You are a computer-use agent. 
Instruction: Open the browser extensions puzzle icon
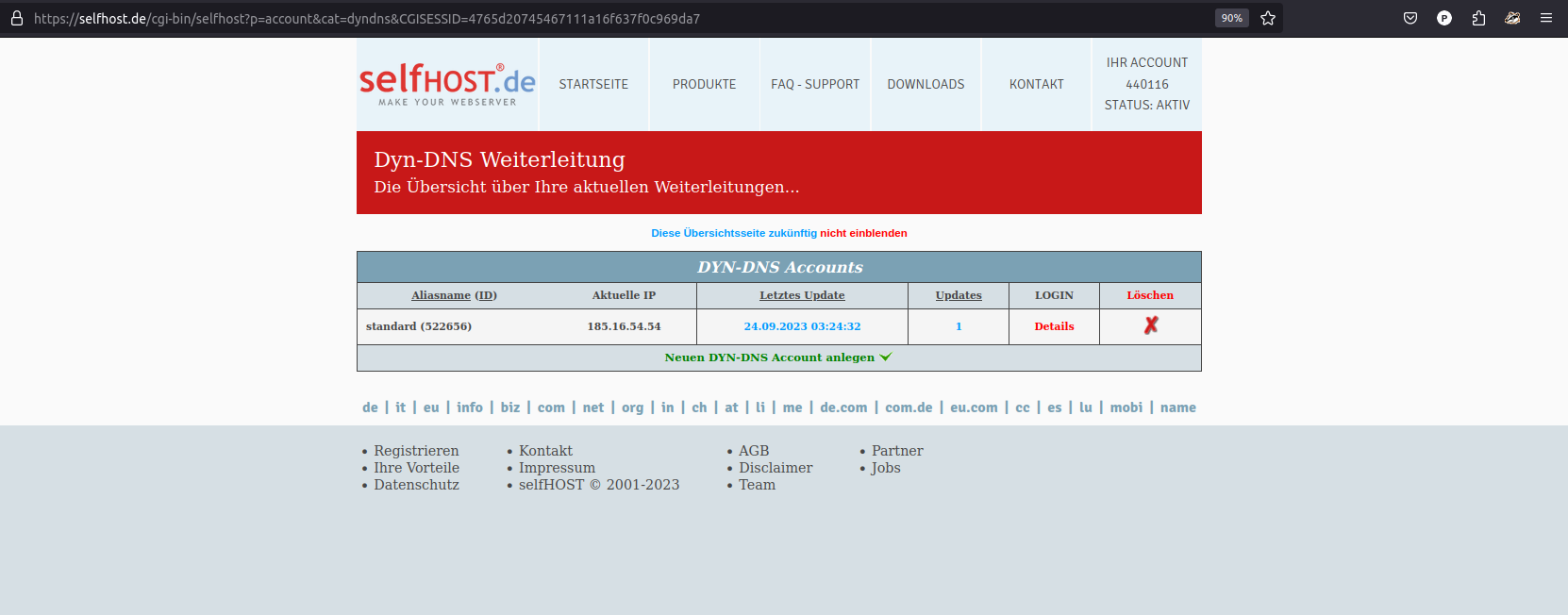1478,18
